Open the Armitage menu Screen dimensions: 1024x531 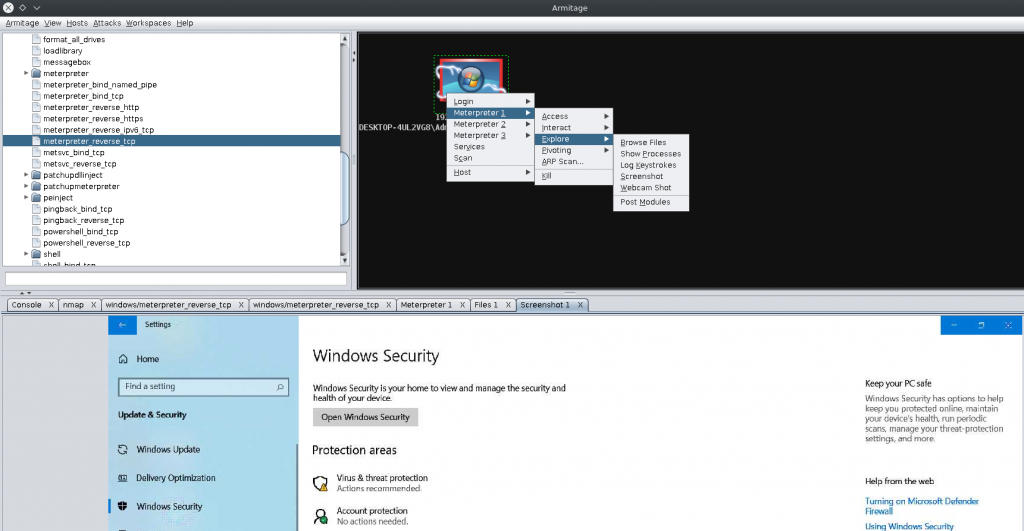[x=22, y=23]
